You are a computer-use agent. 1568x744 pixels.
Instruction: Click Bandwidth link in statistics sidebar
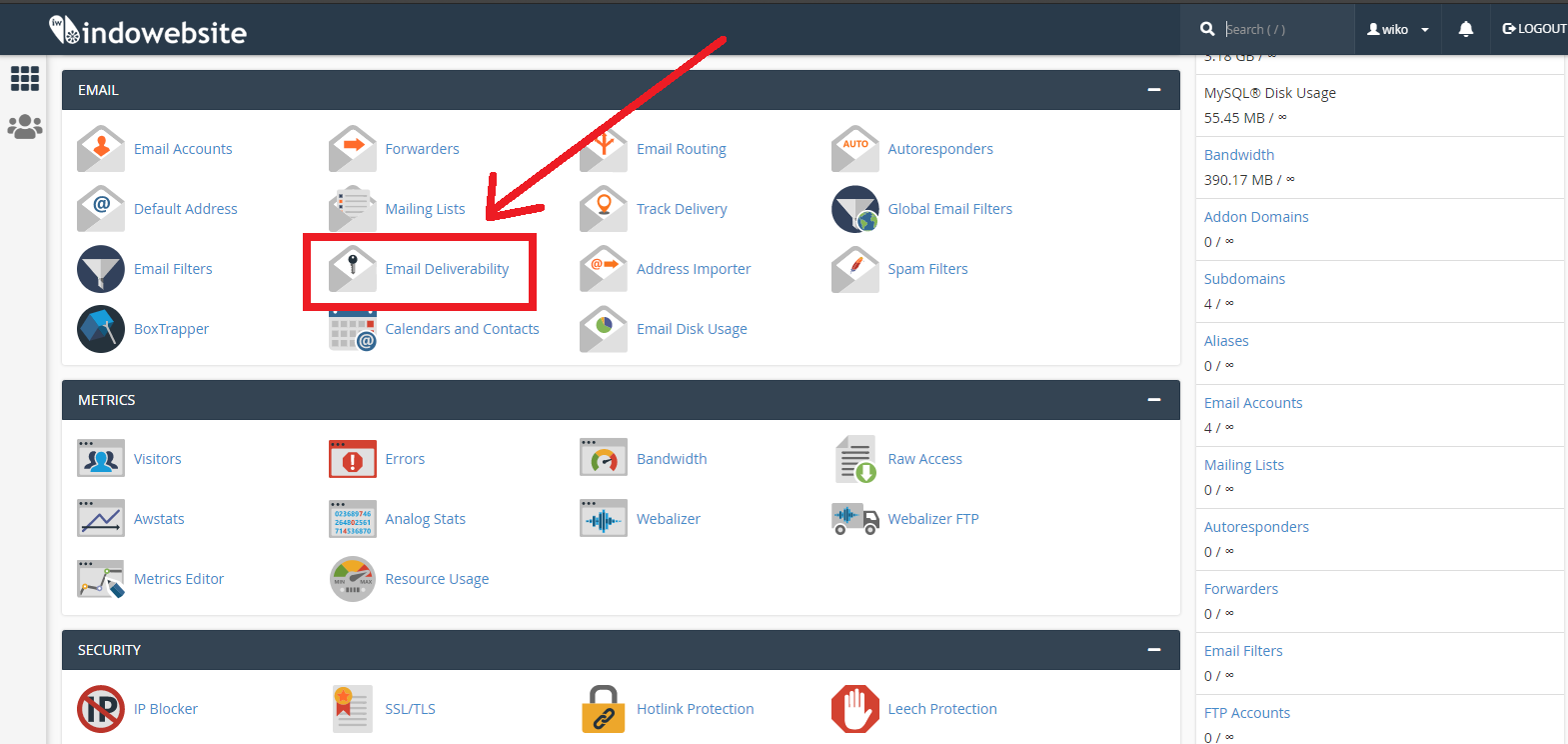tap(1239, 155)
